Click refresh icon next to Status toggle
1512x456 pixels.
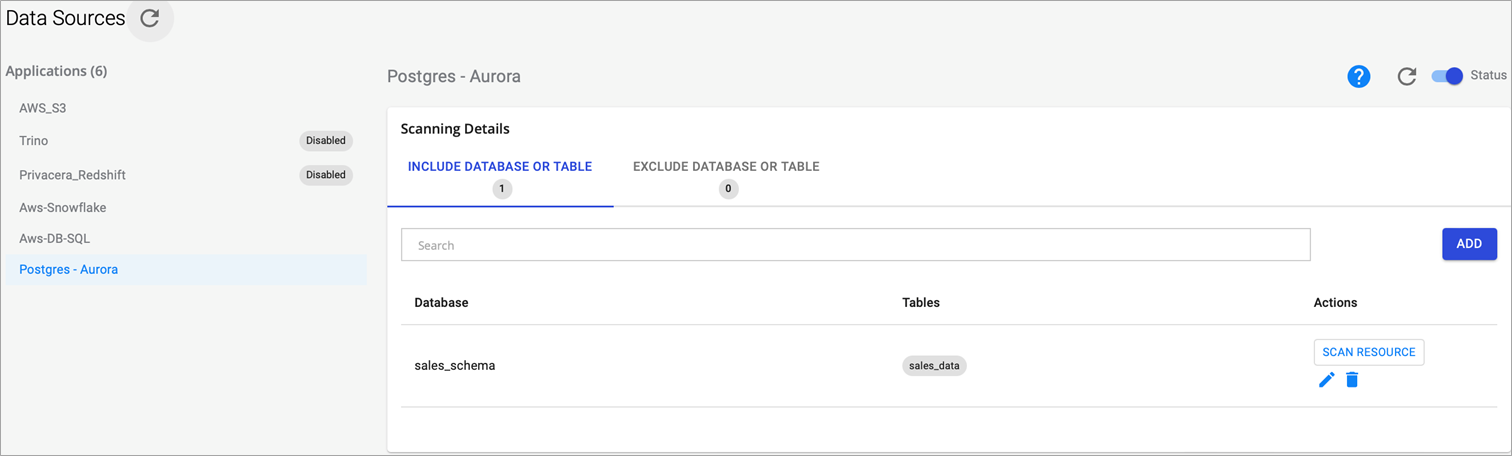[1406, 77]
